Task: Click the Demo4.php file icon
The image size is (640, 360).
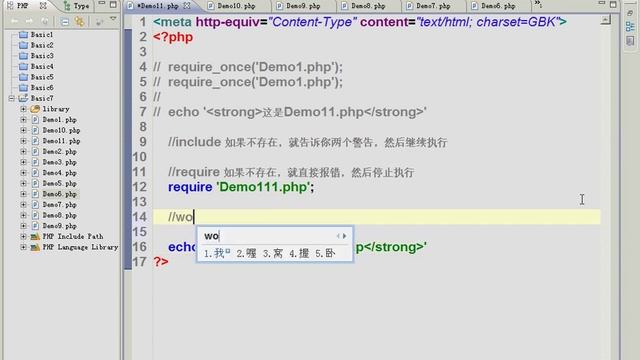Action: click(x=36, y=173)
